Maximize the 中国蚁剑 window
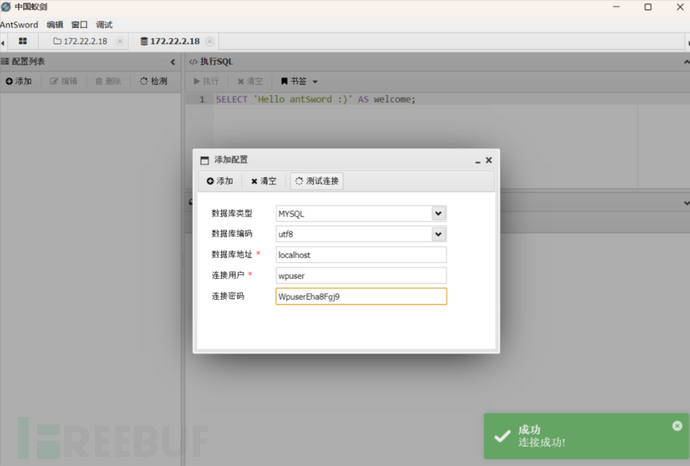690x466 pixels. point(648,7)
